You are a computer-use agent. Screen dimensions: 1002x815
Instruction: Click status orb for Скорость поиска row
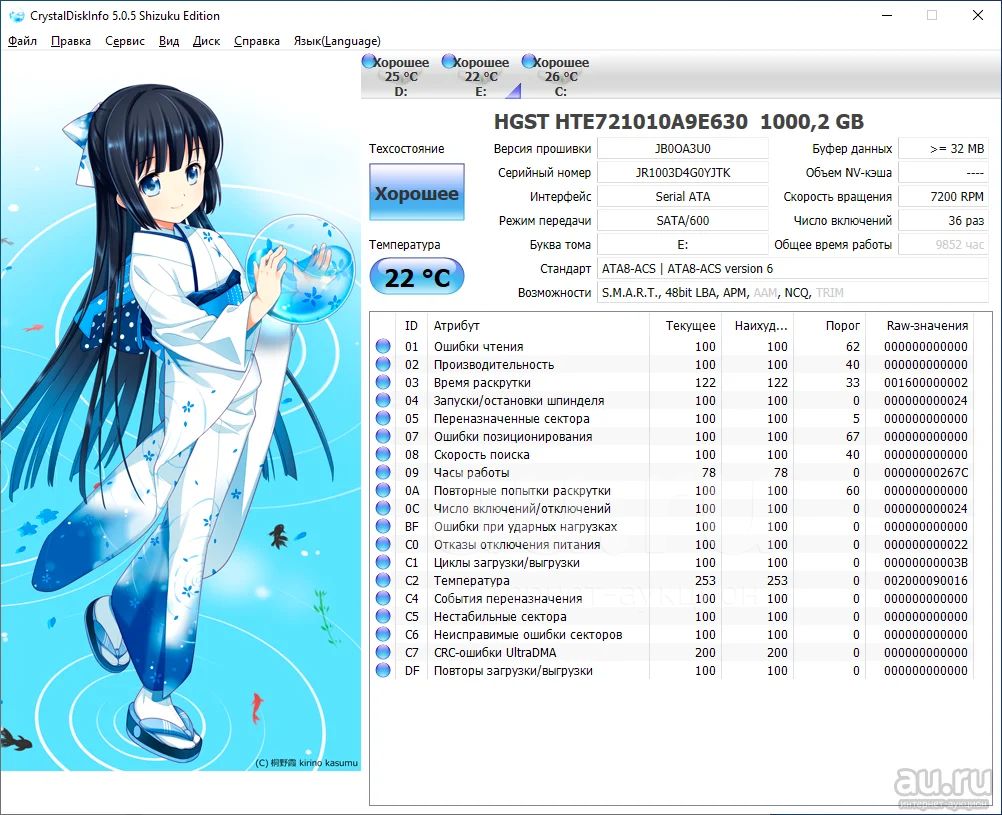383,454
